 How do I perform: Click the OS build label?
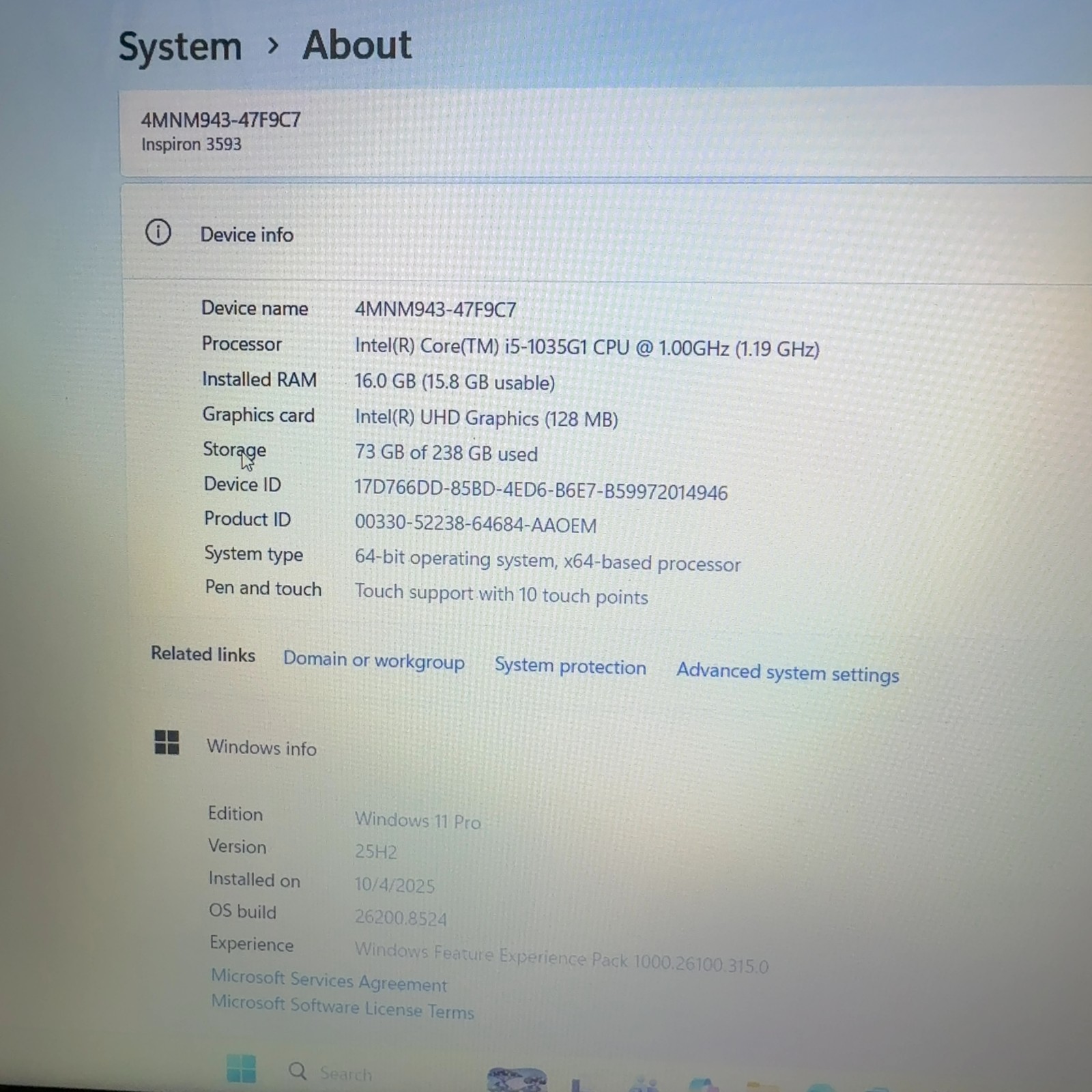(243, 911)
